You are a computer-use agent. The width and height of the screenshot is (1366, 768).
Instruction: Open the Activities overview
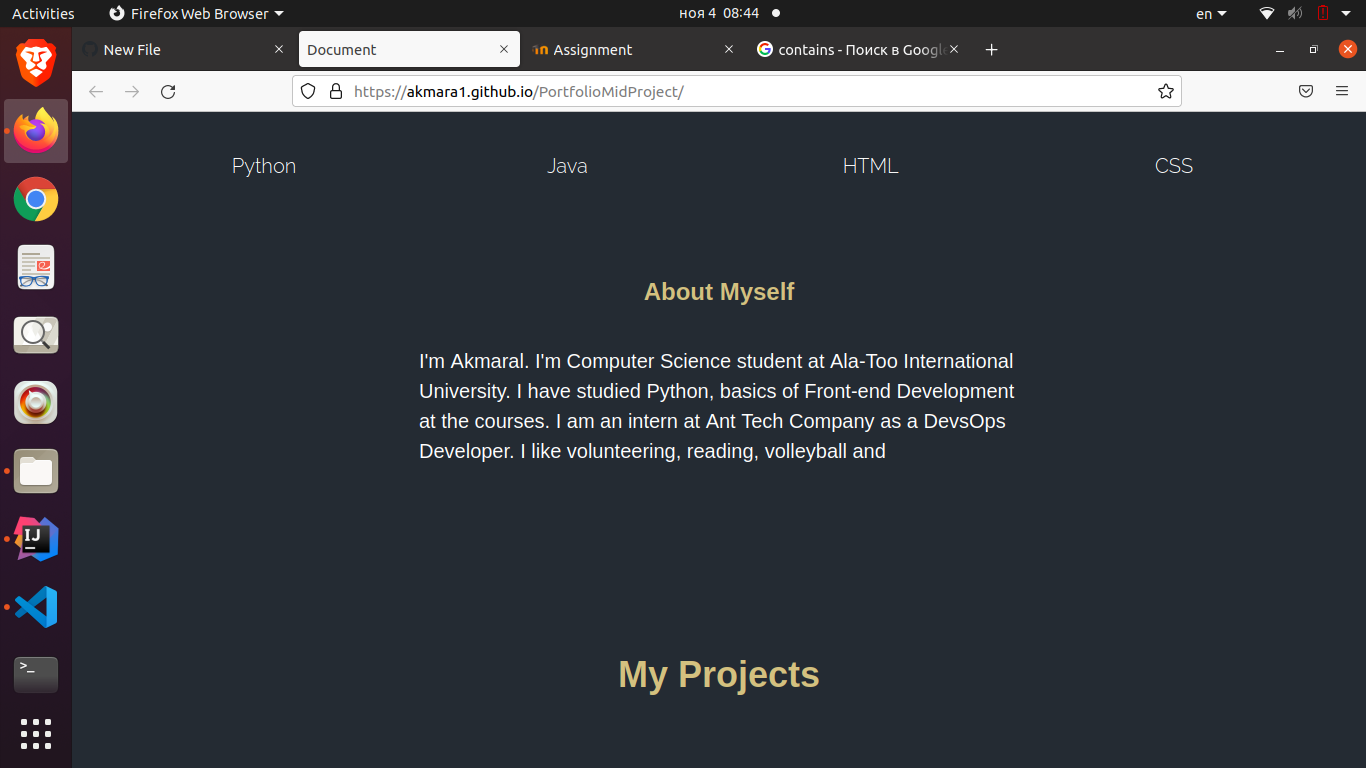tap(43, 14)
